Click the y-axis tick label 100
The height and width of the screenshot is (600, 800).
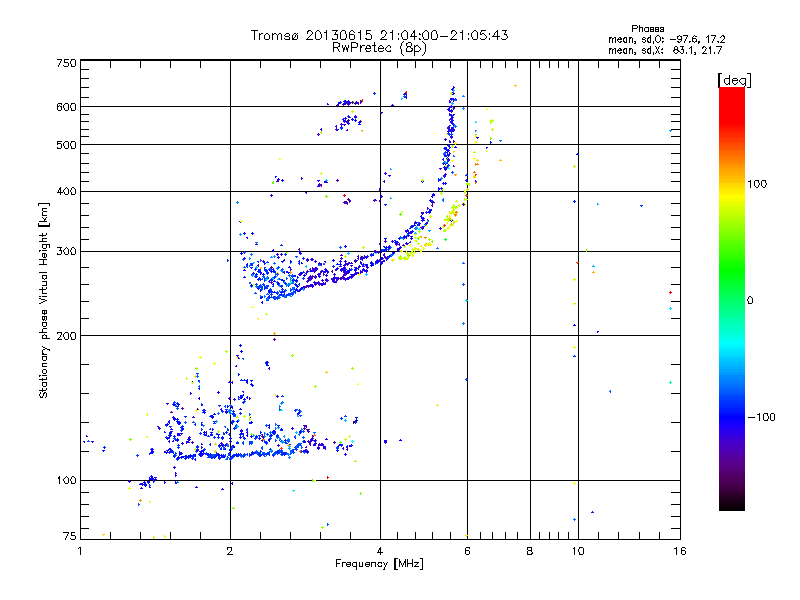(x=66, y=481)
